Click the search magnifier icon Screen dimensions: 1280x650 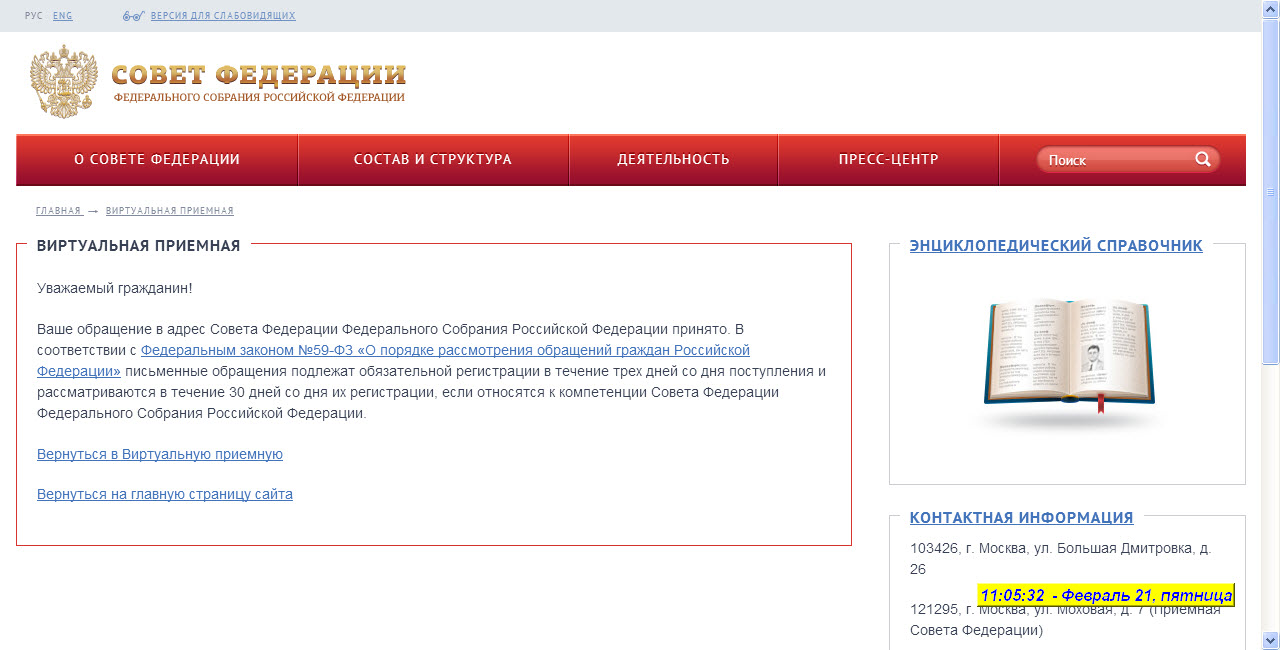tap(1202, 159)
